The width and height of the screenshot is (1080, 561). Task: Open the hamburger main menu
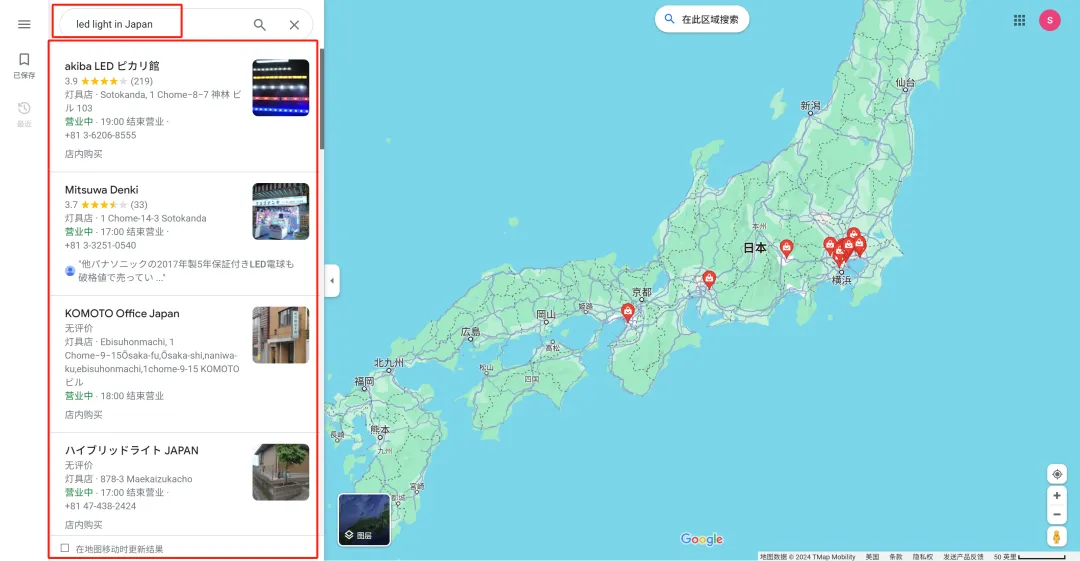[x=24, y=24]
